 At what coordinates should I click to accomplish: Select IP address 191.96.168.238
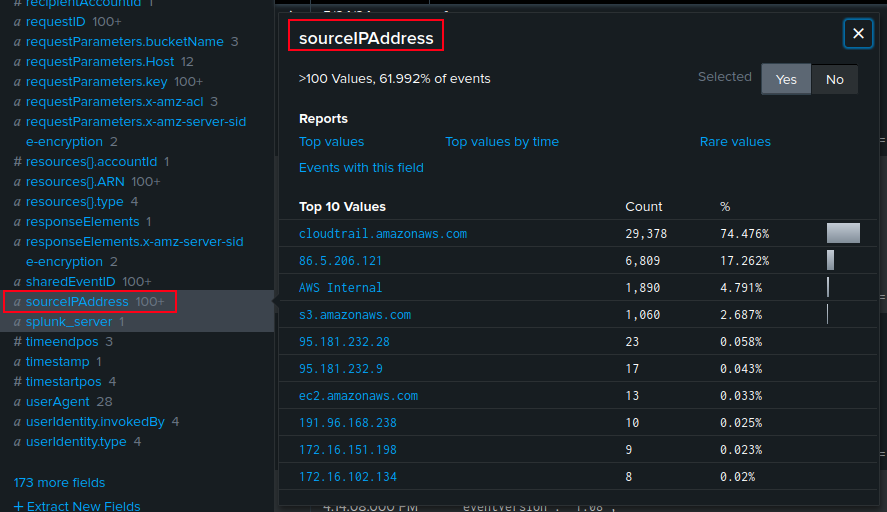[x=347, y=423]
